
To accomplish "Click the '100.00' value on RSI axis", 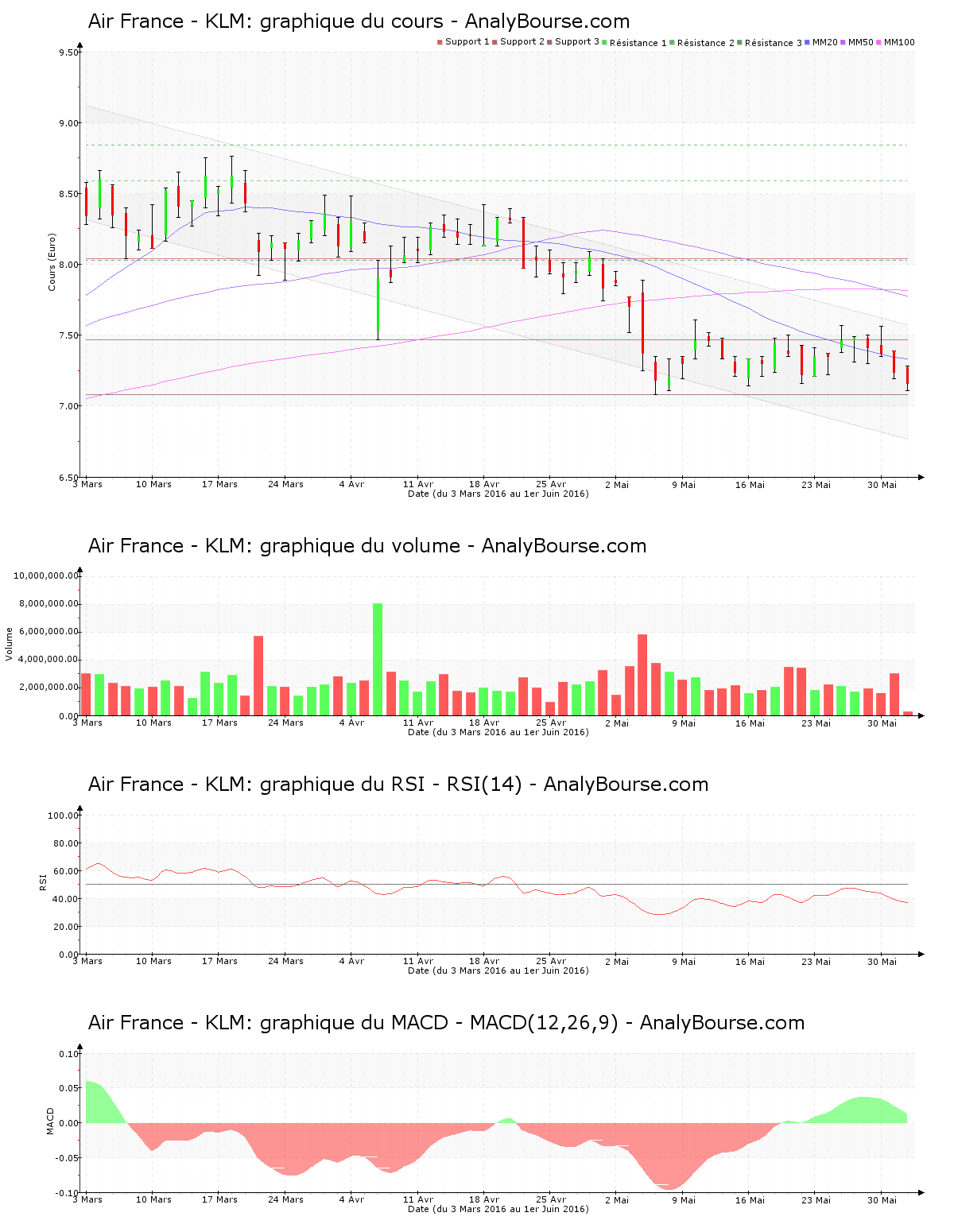I will click(64, 816).
